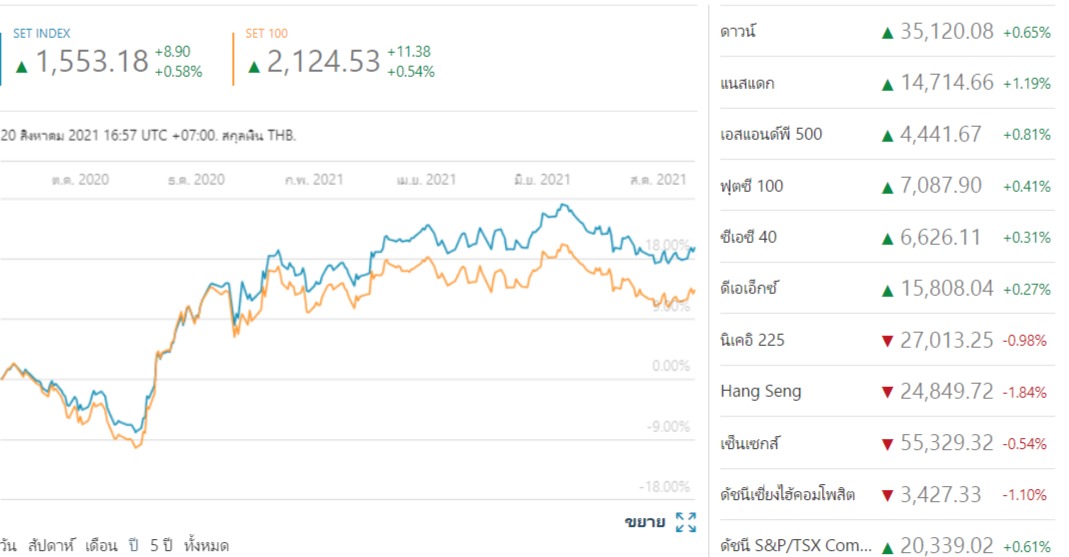Select the 5 ปี time range

click(162, 546)
